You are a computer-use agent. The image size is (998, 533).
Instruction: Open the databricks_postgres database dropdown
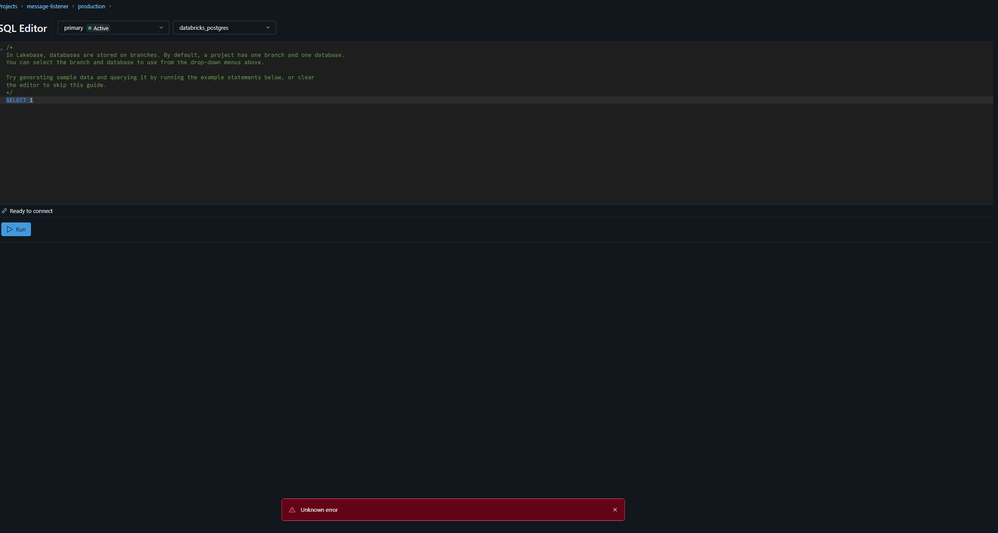[224, 28]
